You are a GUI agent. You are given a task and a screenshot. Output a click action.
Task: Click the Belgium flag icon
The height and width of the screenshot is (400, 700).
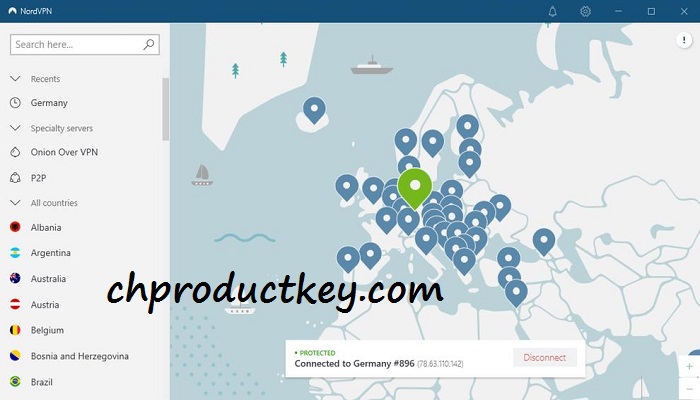(x=15, y=330)
